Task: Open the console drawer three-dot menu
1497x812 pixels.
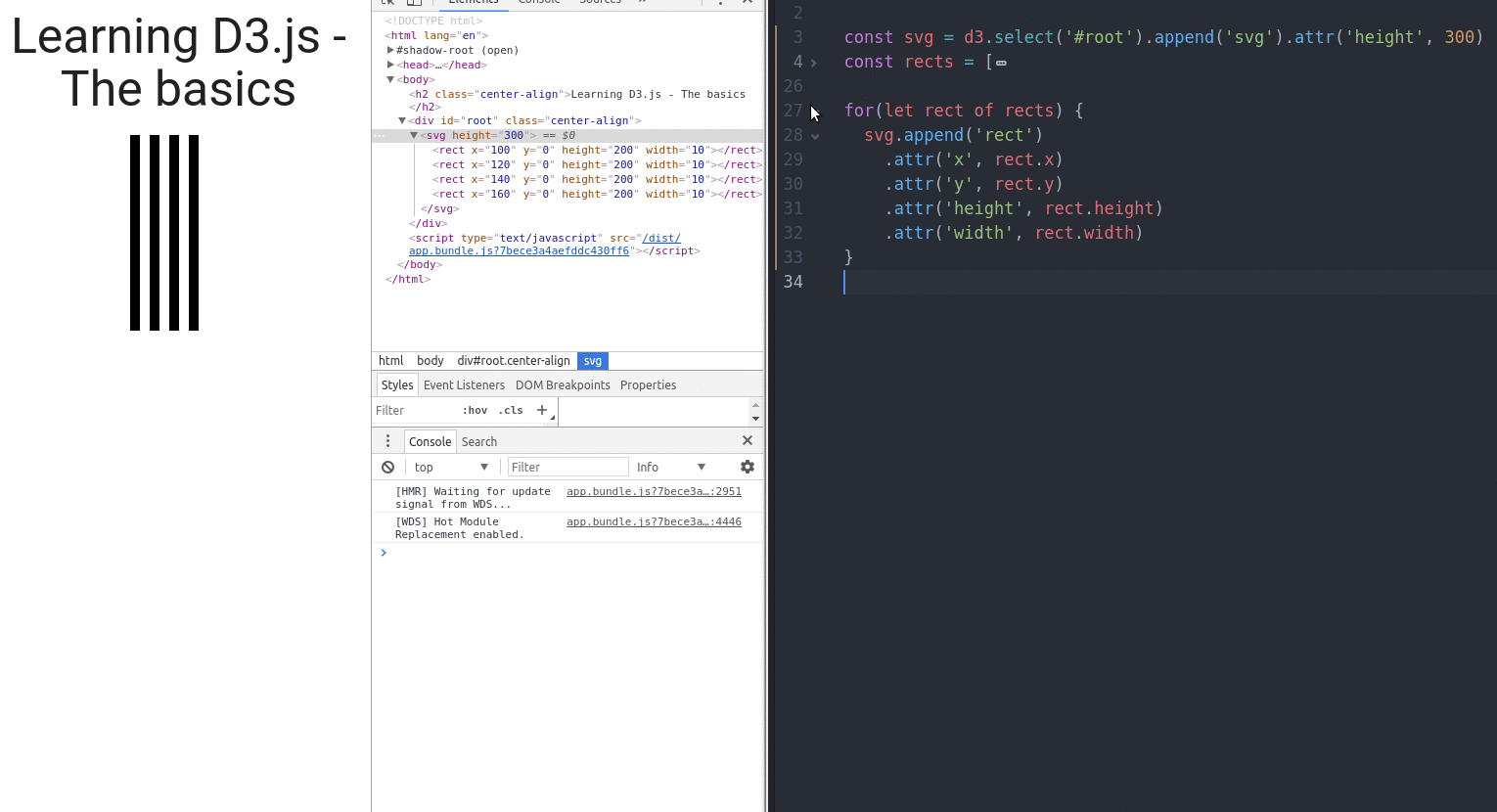Action: click(387, 441)
